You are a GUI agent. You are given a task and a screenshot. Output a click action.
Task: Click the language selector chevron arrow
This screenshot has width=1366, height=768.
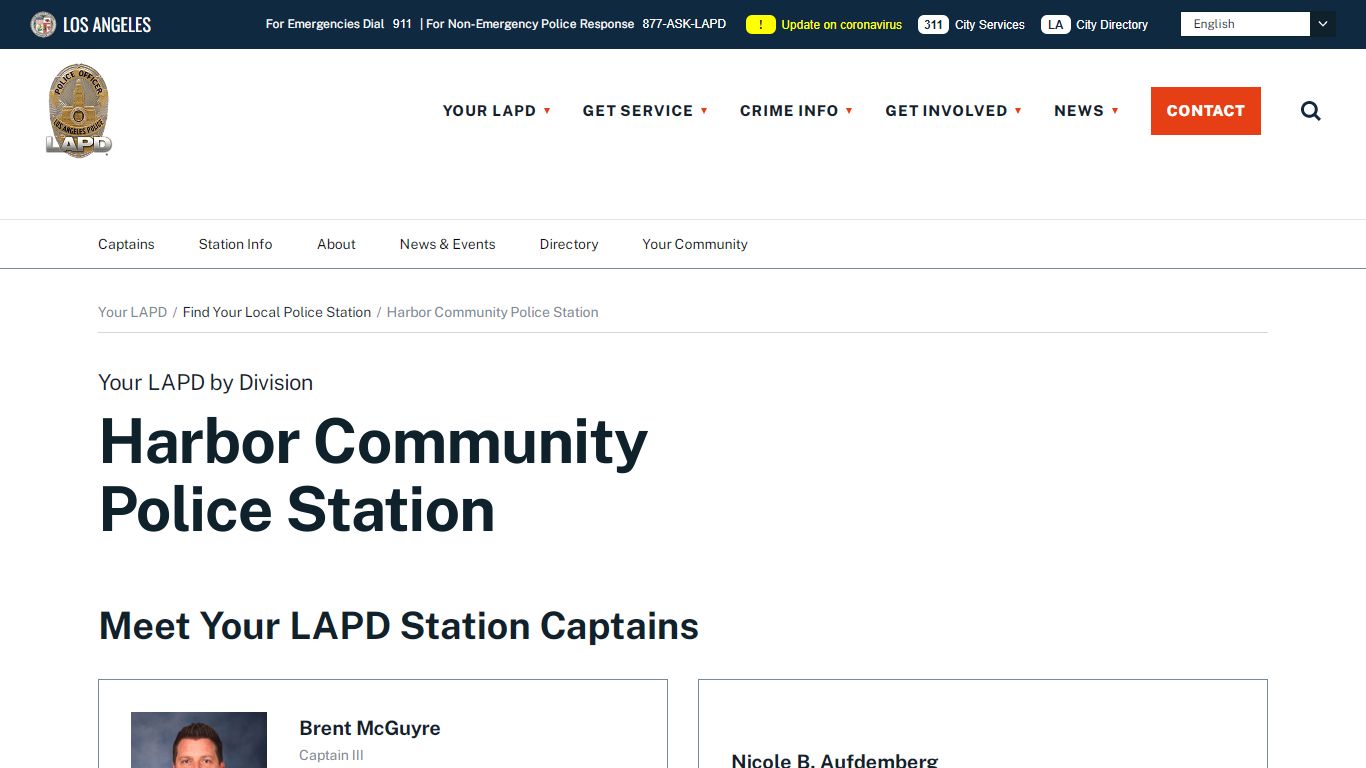tap(1323, 24)
